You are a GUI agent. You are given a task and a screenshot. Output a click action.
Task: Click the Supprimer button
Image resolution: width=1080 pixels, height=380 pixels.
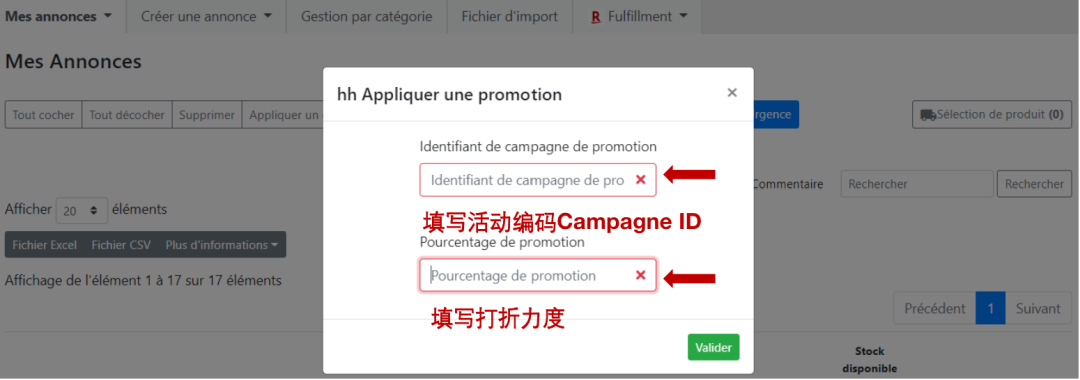[207, 115]
